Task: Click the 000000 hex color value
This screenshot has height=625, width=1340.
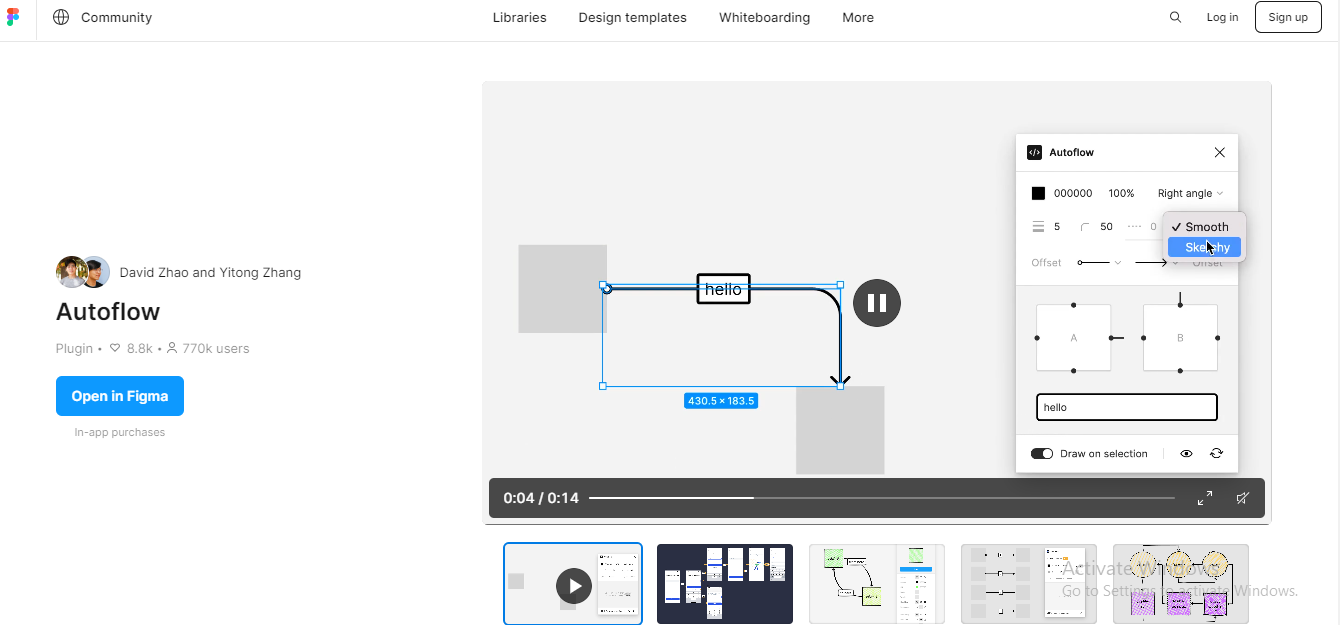Action: [1073, 193]
